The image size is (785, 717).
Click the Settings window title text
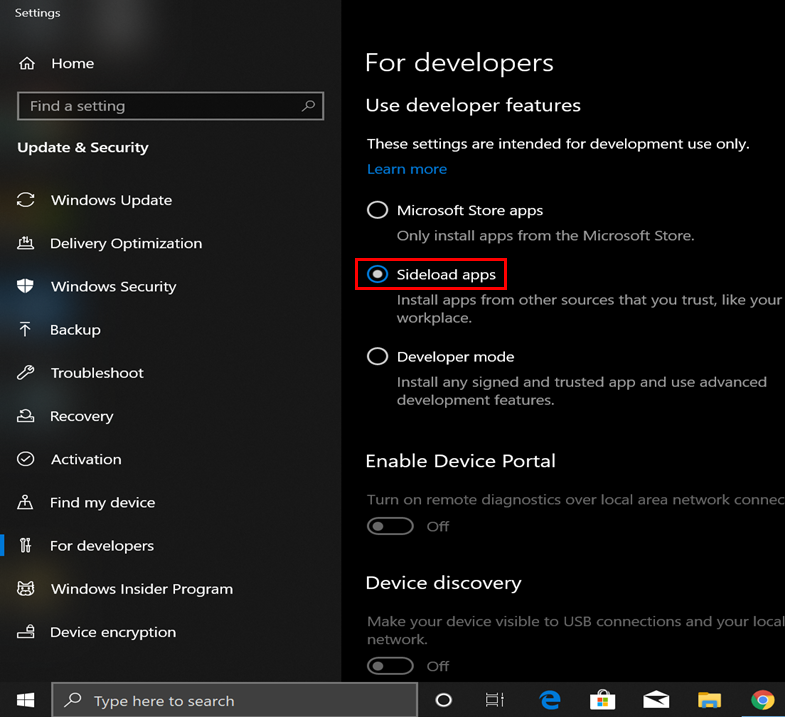pyautogui.click(x=38, y=13)
